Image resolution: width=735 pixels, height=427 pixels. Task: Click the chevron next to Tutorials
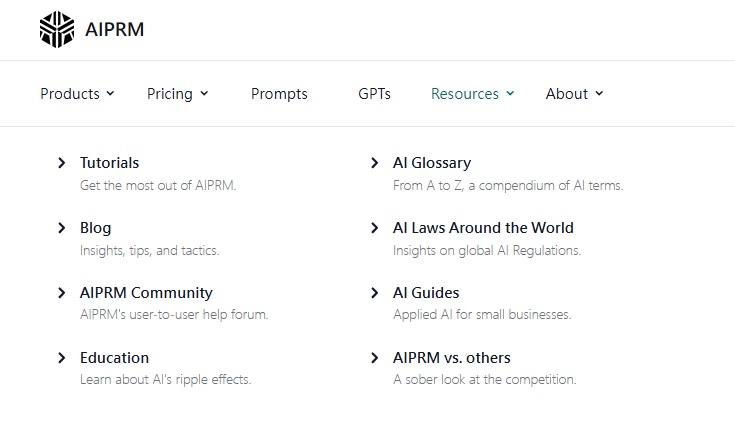pyautogui.click(x=61, y=163)
